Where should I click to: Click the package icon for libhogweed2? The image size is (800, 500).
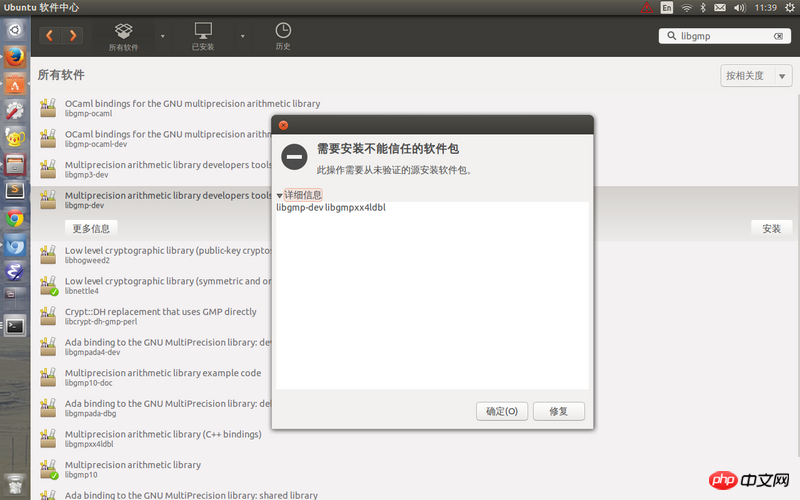click(48, 255)
